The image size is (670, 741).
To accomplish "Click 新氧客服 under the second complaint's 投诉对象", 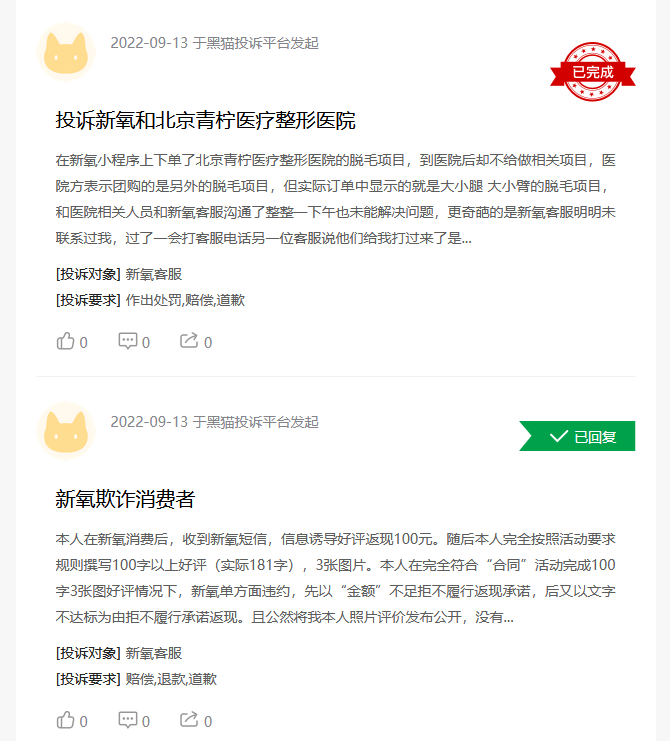I will coord(154,653).
